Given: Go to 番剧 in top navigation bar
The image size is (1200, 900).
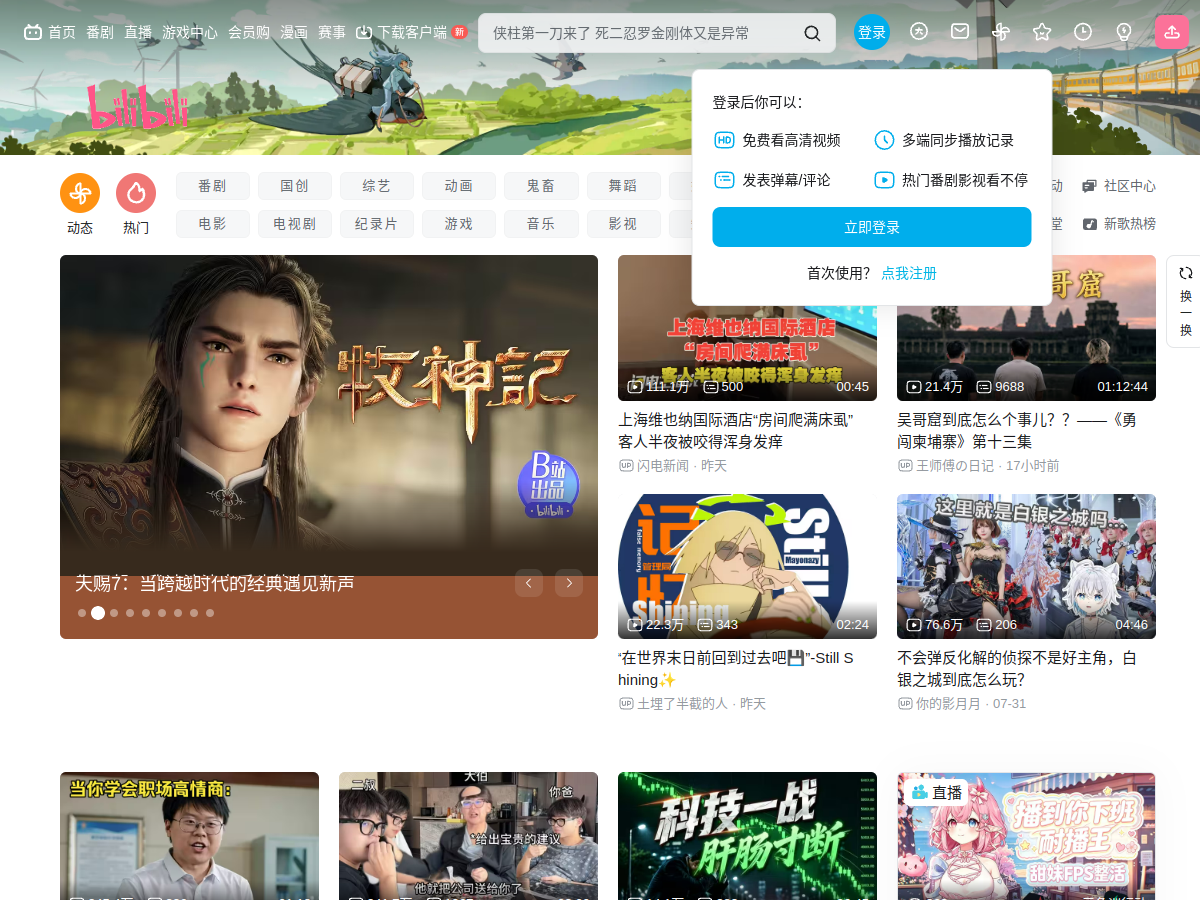Looking at the screenshot, I should tap(100, 32).
